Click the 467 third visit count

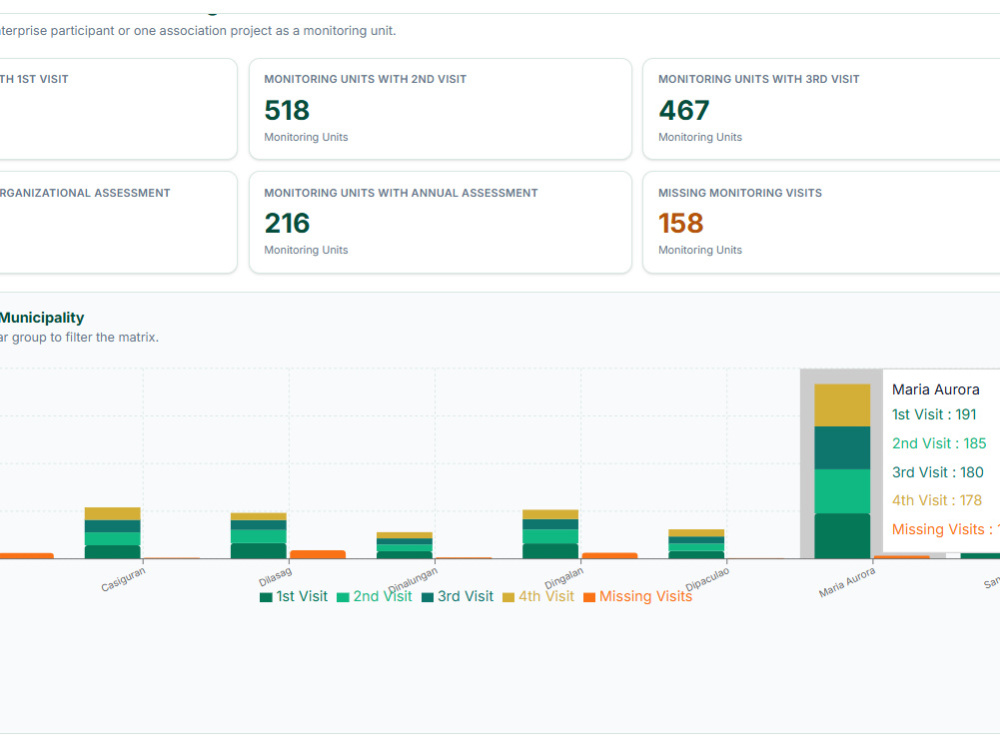pos(684,110)
